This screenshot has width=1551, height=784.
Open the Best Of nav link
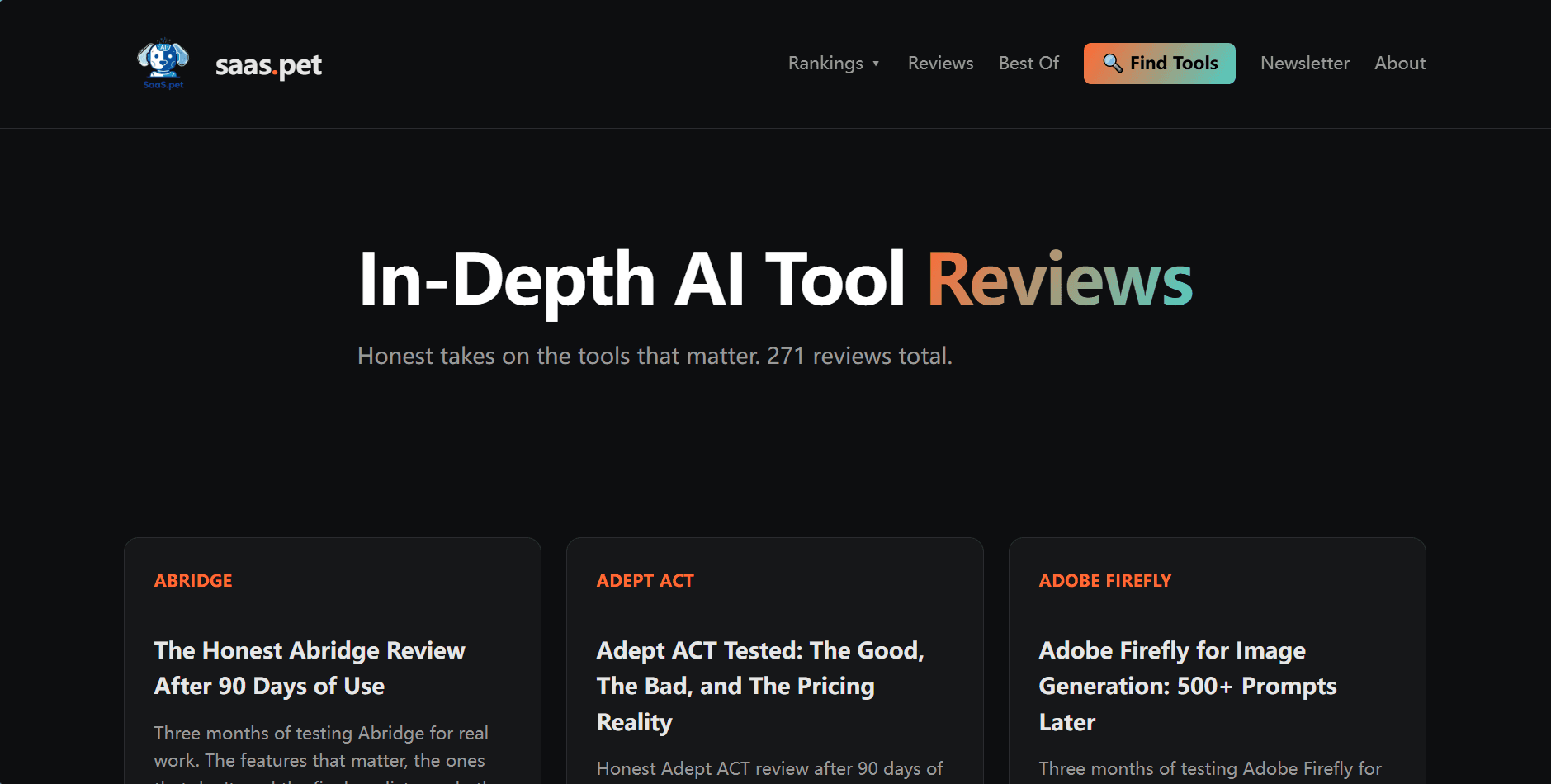(1028, 64)
